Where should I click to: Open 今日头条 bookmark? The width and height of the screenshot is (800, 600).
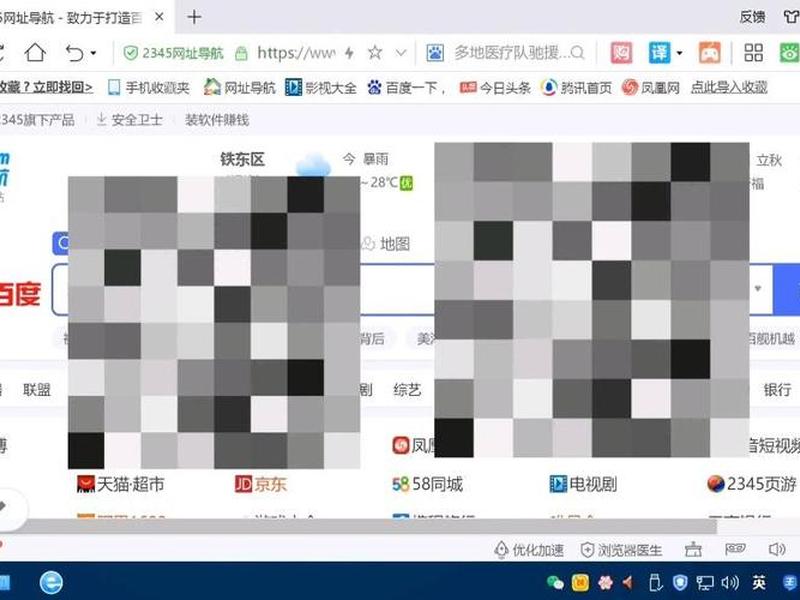click(495, 88)
